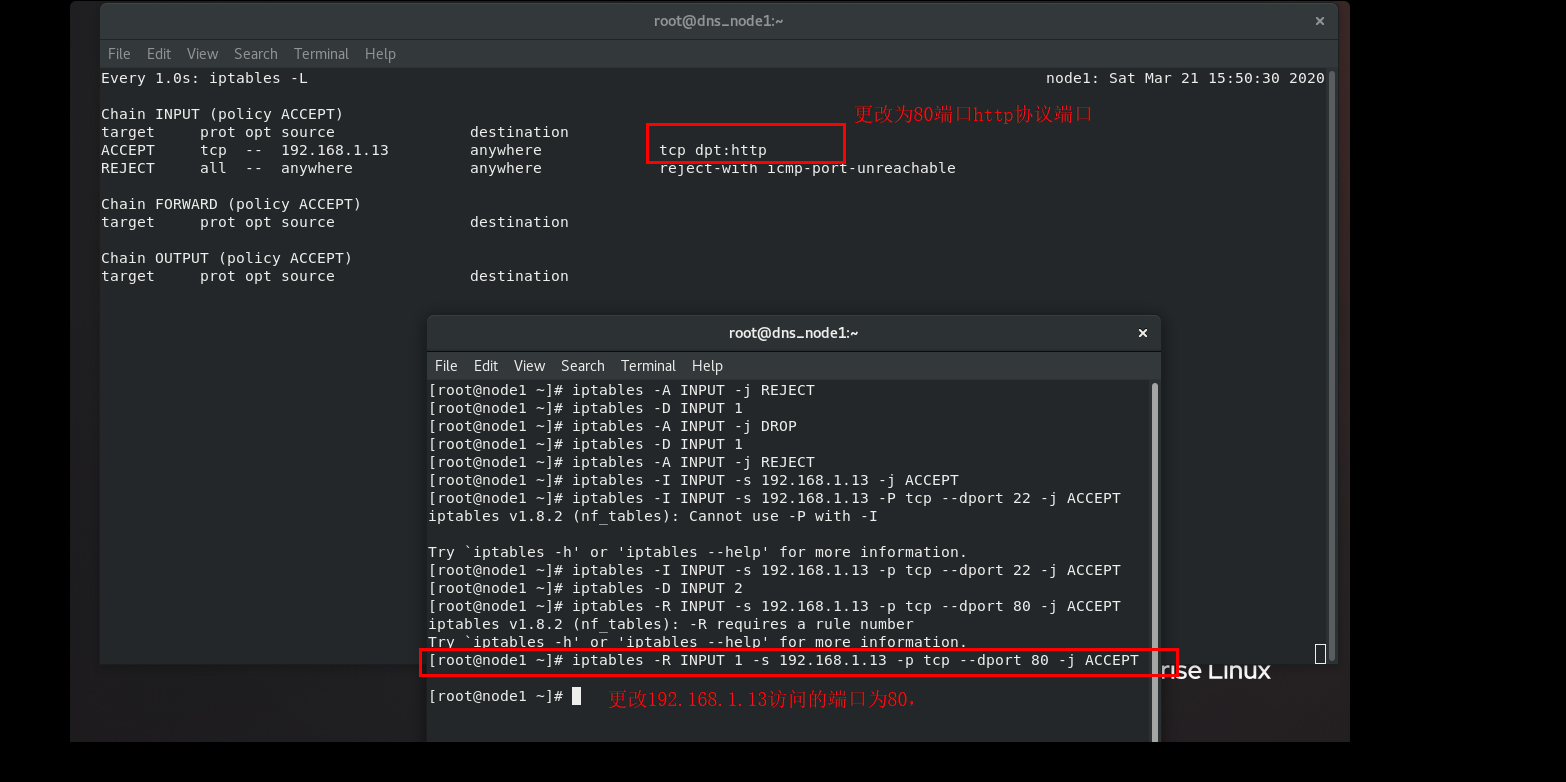Image resolution: width=1566 pixels, height=782 pixels.
Task: Open Terminal menu in back terminal window
Action: pos(321,54)
